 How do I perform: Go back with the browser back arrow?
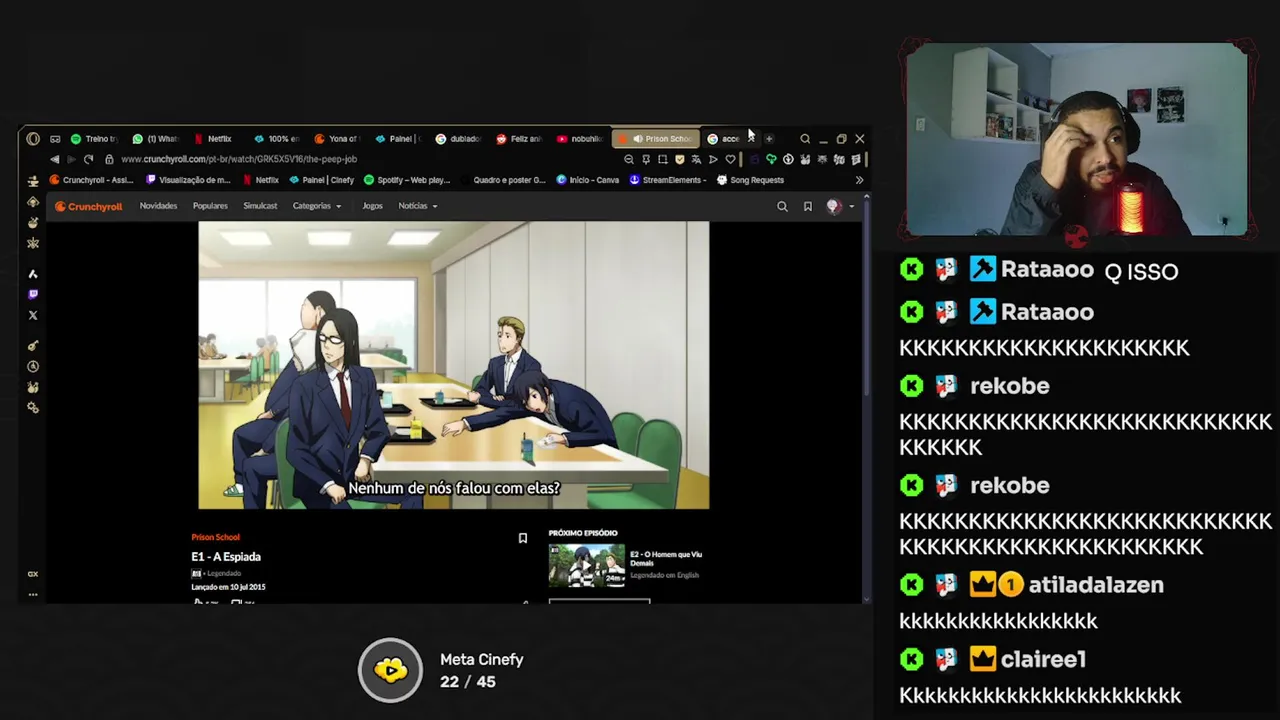coord(54,159)
